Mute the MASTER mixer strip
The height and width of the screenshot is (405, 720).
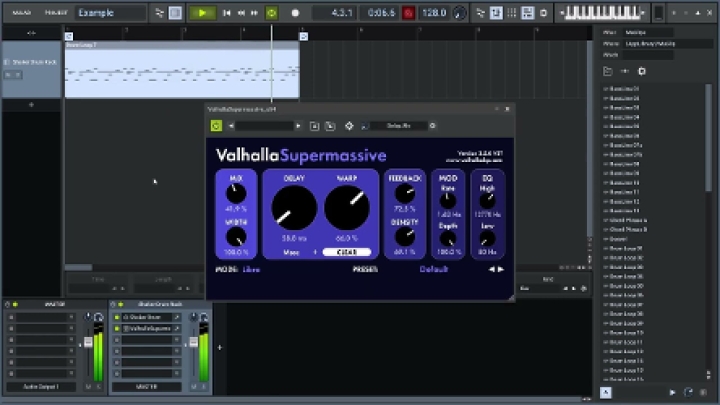(88, 387)
